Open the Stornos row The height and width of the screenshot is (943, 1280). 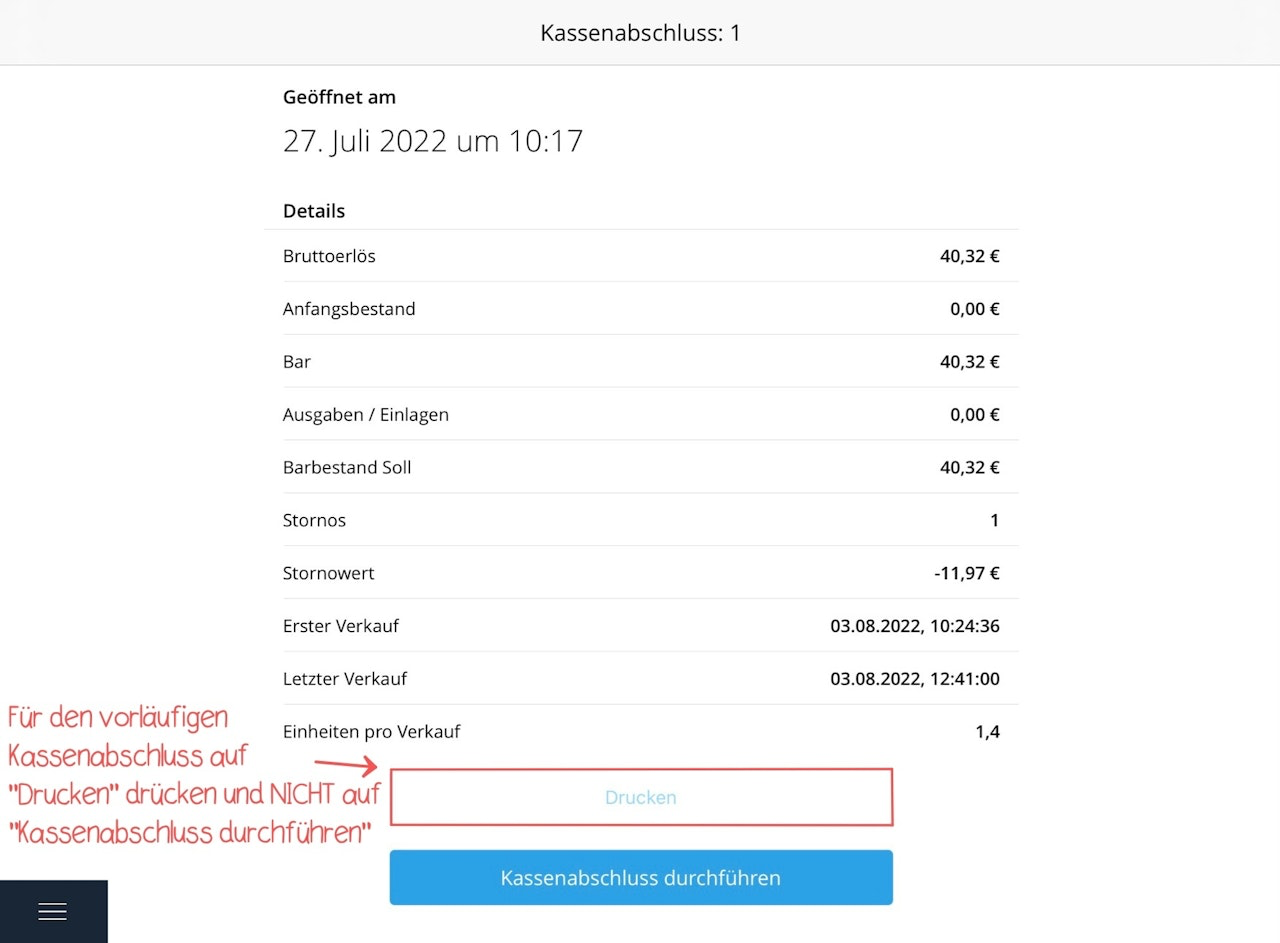tap(641, 520)
